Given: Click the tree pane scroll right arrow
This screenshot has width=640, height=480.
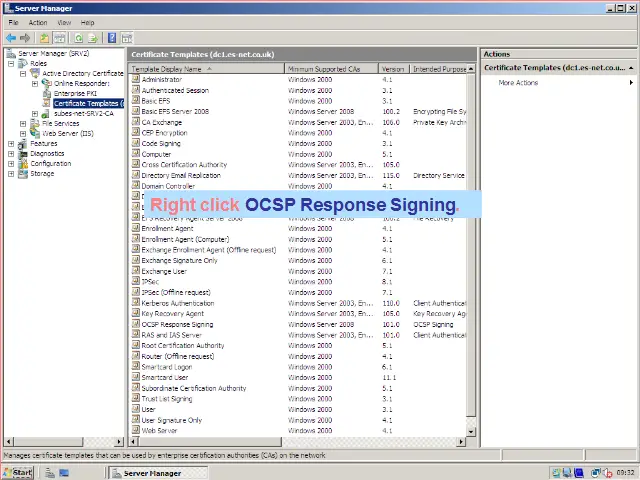Looking at the screenshot, I should 119,442.
